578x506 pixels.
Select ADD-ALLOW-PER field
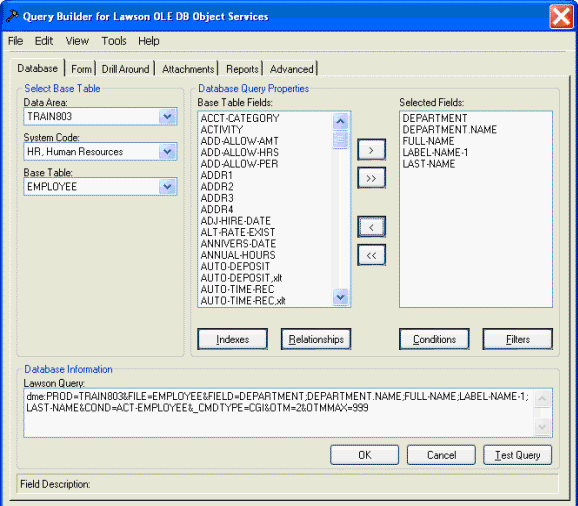click(x=239, y=164)
